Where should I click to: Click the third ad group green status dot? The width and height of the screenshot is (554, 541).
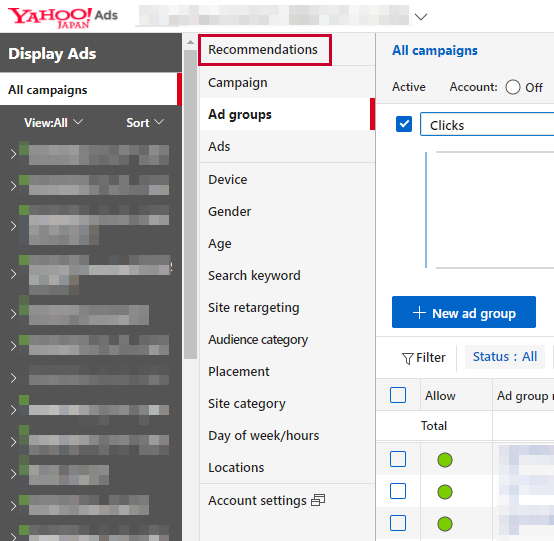[445, 524]
